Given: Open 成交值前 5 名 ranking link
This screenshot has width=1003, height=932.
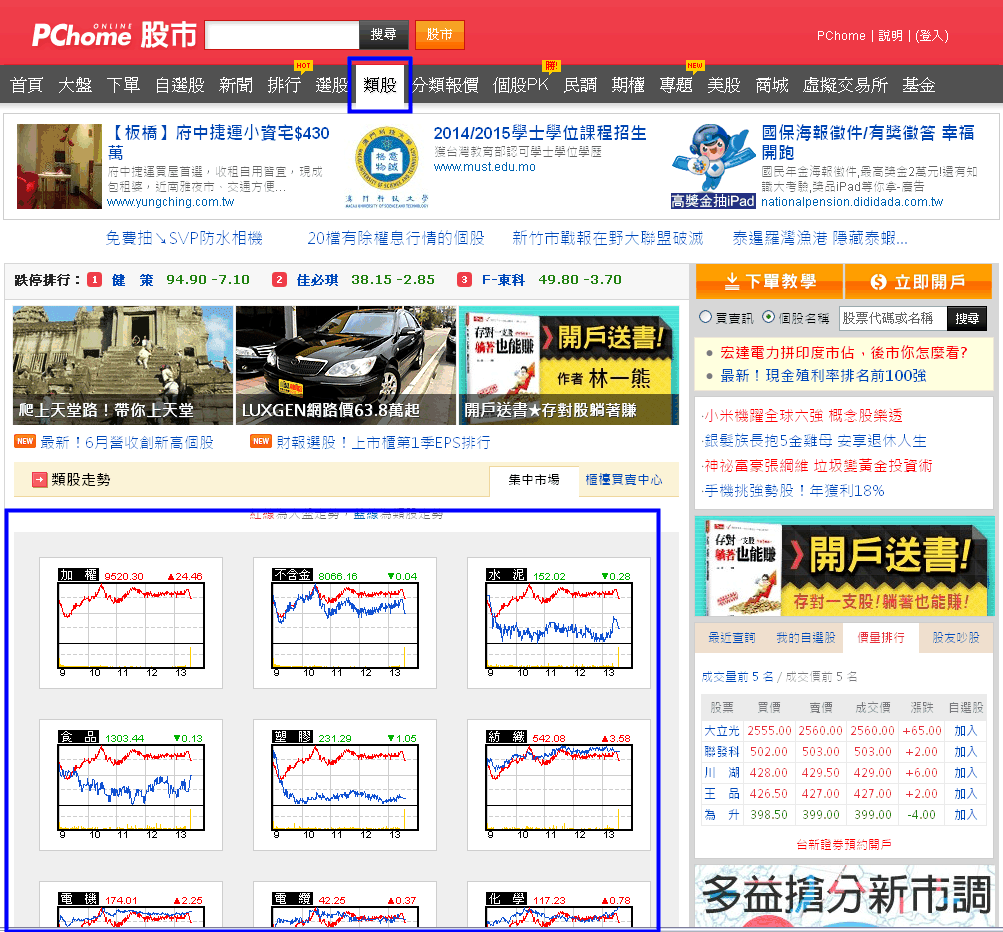Looking at the screenshot, I should (x=821, y=677).
